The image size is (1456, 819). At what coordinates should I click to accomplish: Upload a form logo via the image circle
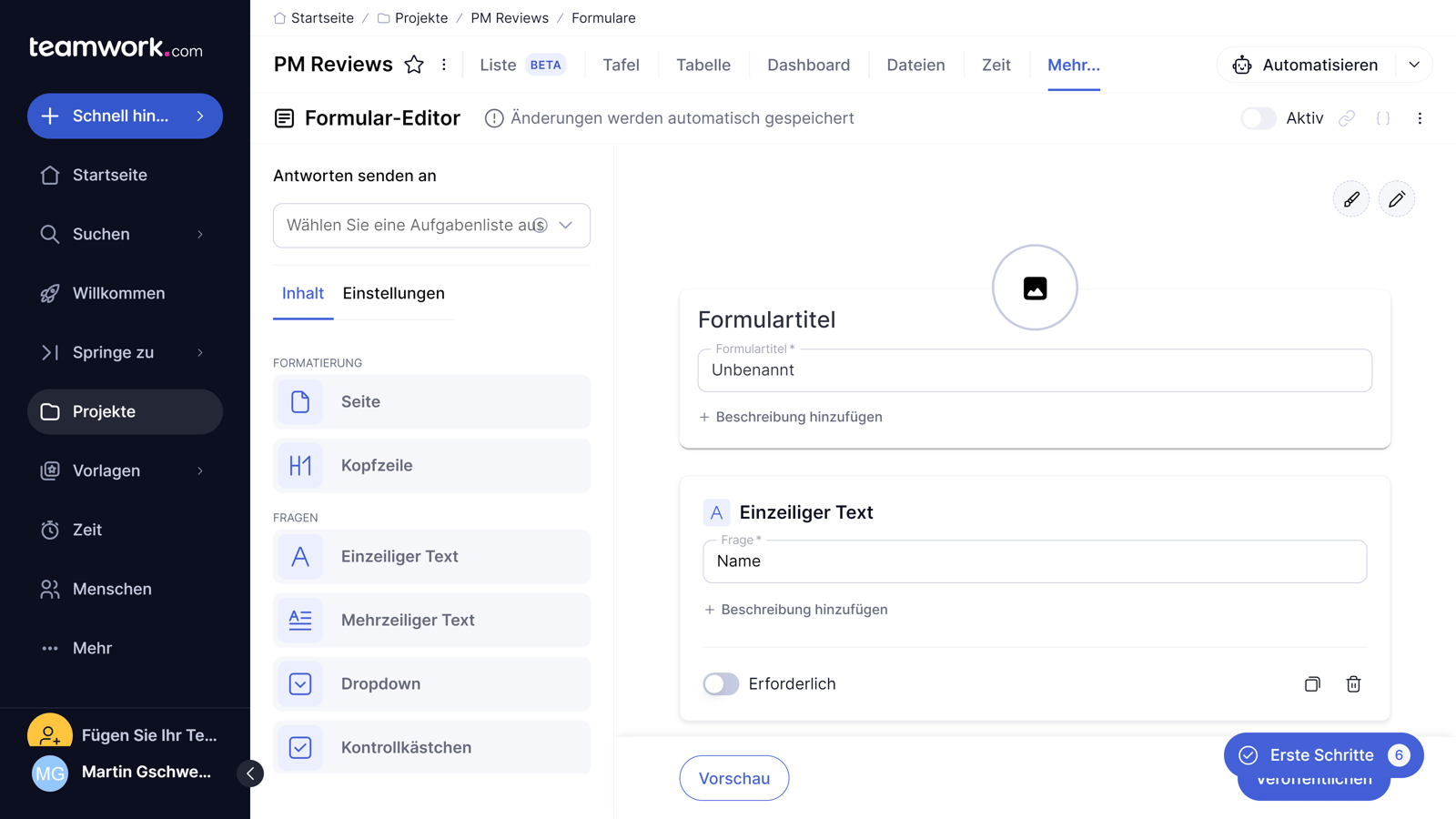pos(1035,287)
